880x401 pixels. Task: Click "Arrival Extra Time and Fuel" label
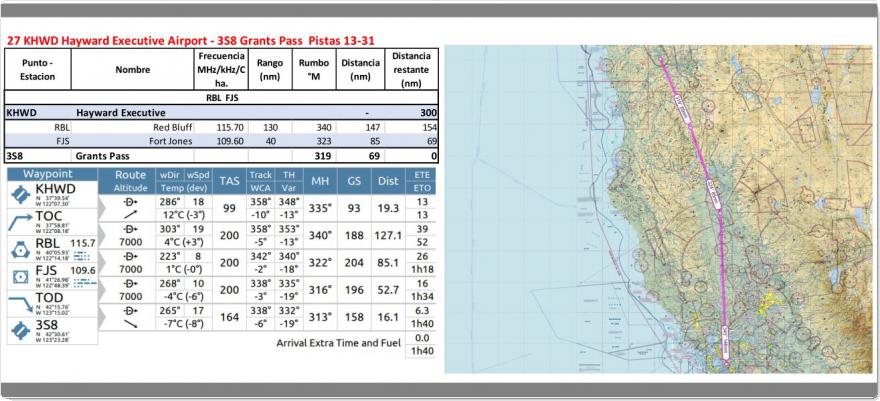click(338, 343)
